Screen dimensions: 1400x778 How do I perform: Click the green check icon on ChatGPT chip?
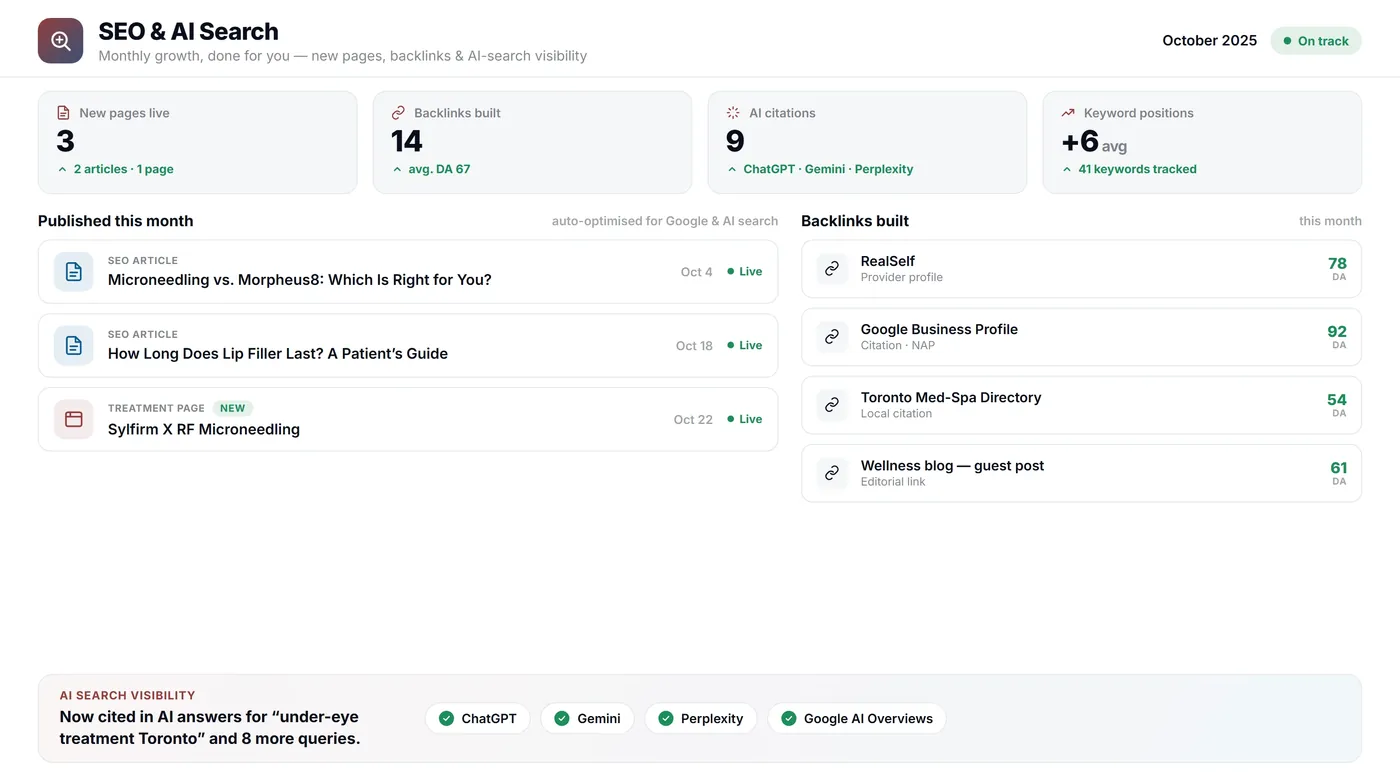click(446, 718)
